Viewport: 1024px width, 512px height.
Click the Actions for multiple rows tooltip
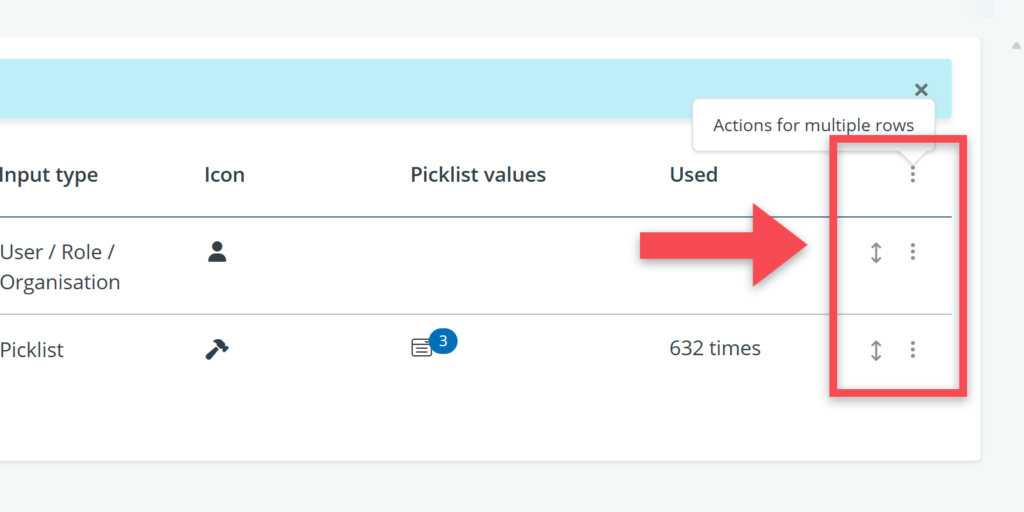[x=813, y=125]
